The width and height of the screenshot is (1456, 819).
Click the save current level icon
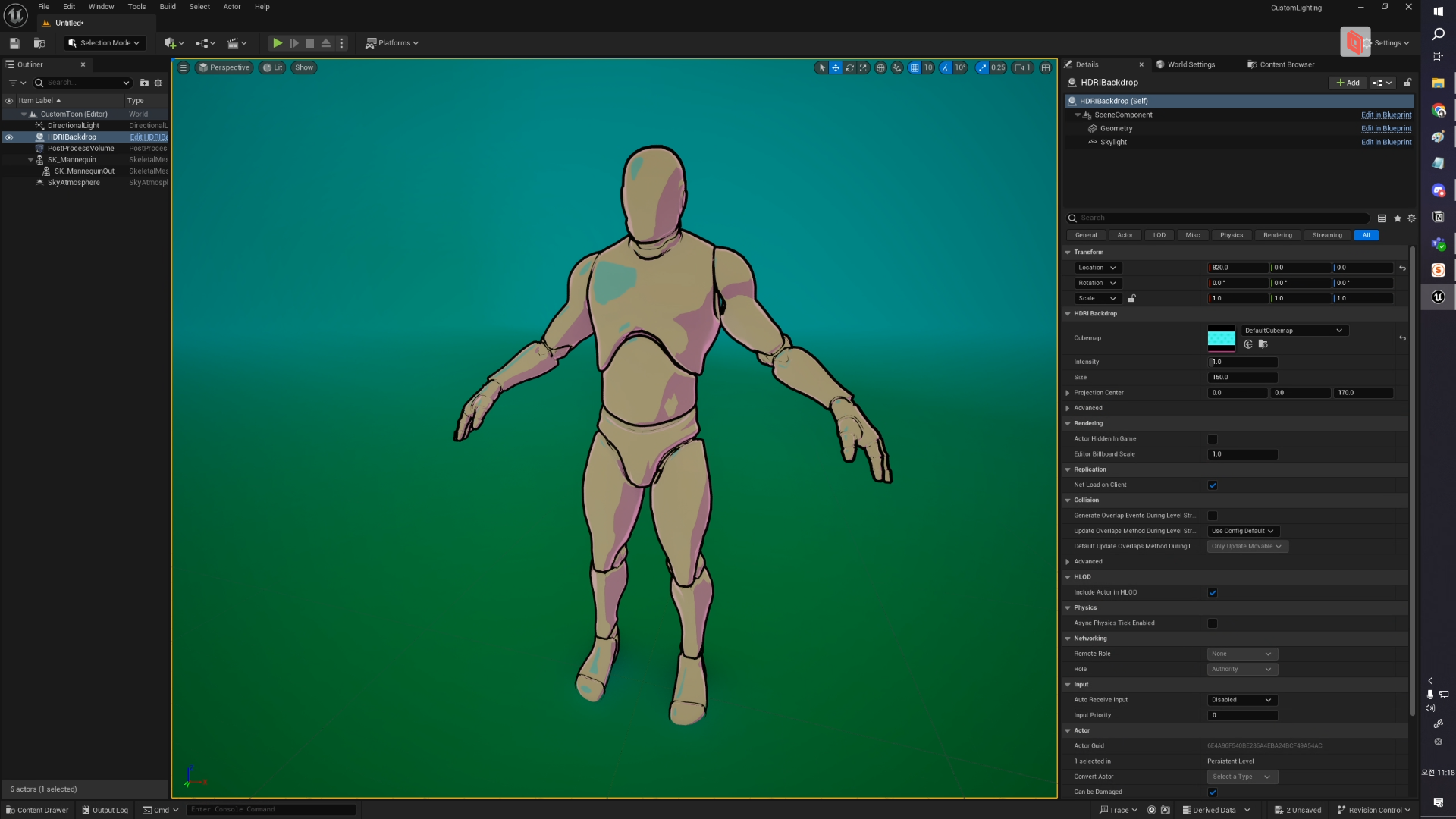point(14,43)
